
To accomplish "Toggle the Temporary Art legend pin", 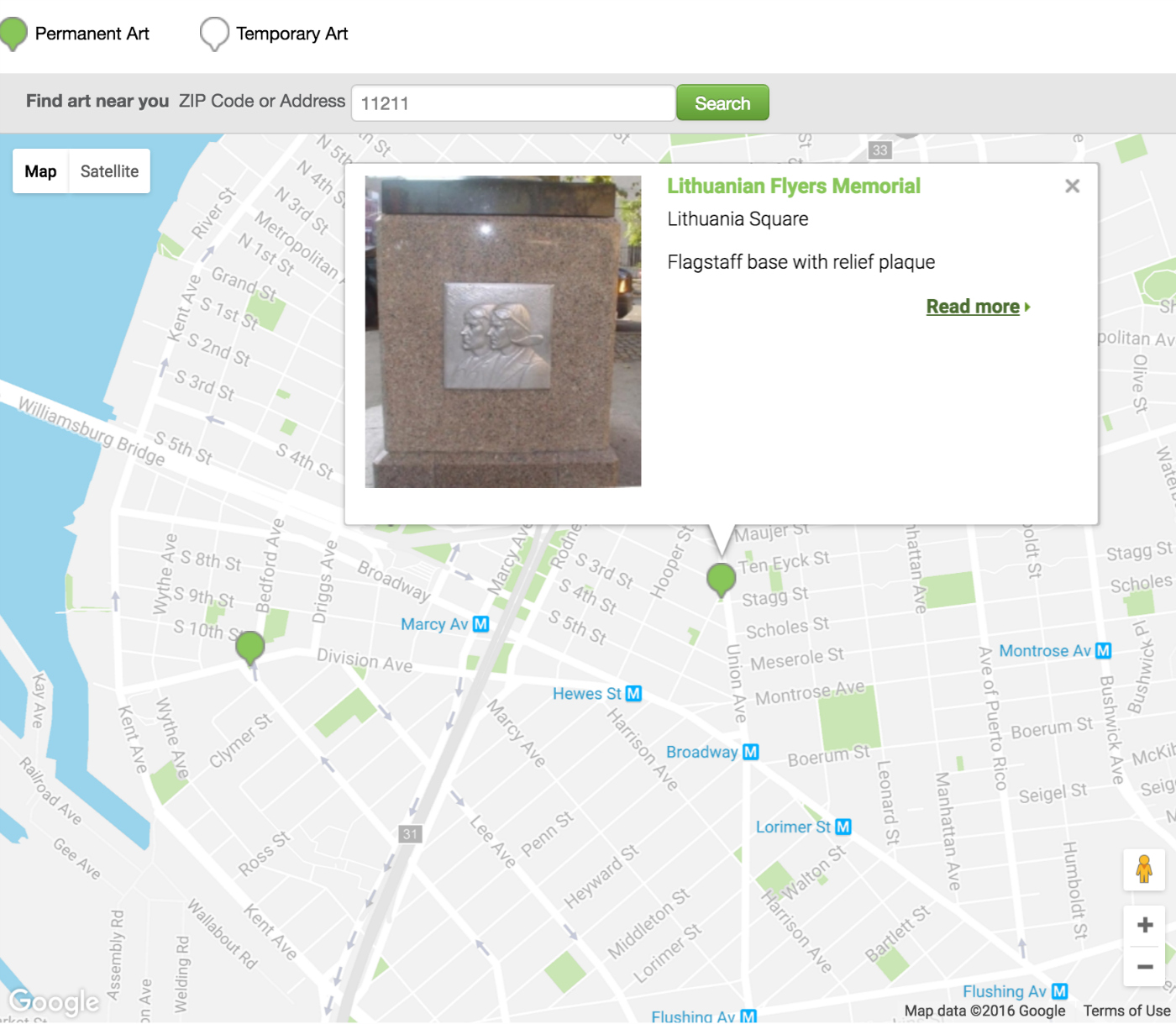I will tap(214, 34).
